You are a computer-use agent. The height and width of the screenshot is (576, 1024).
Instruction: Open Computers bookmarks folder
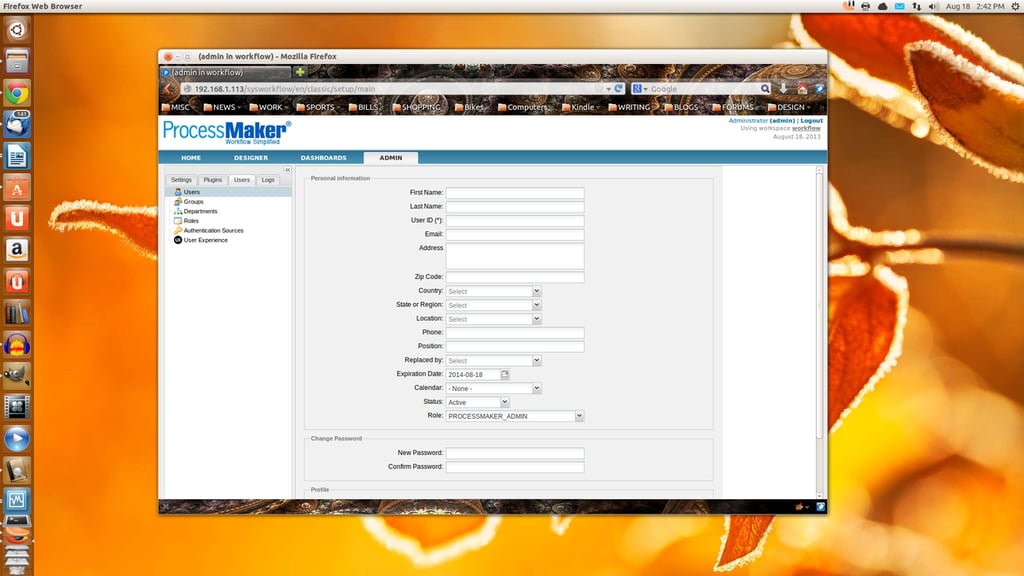(522, 107)
